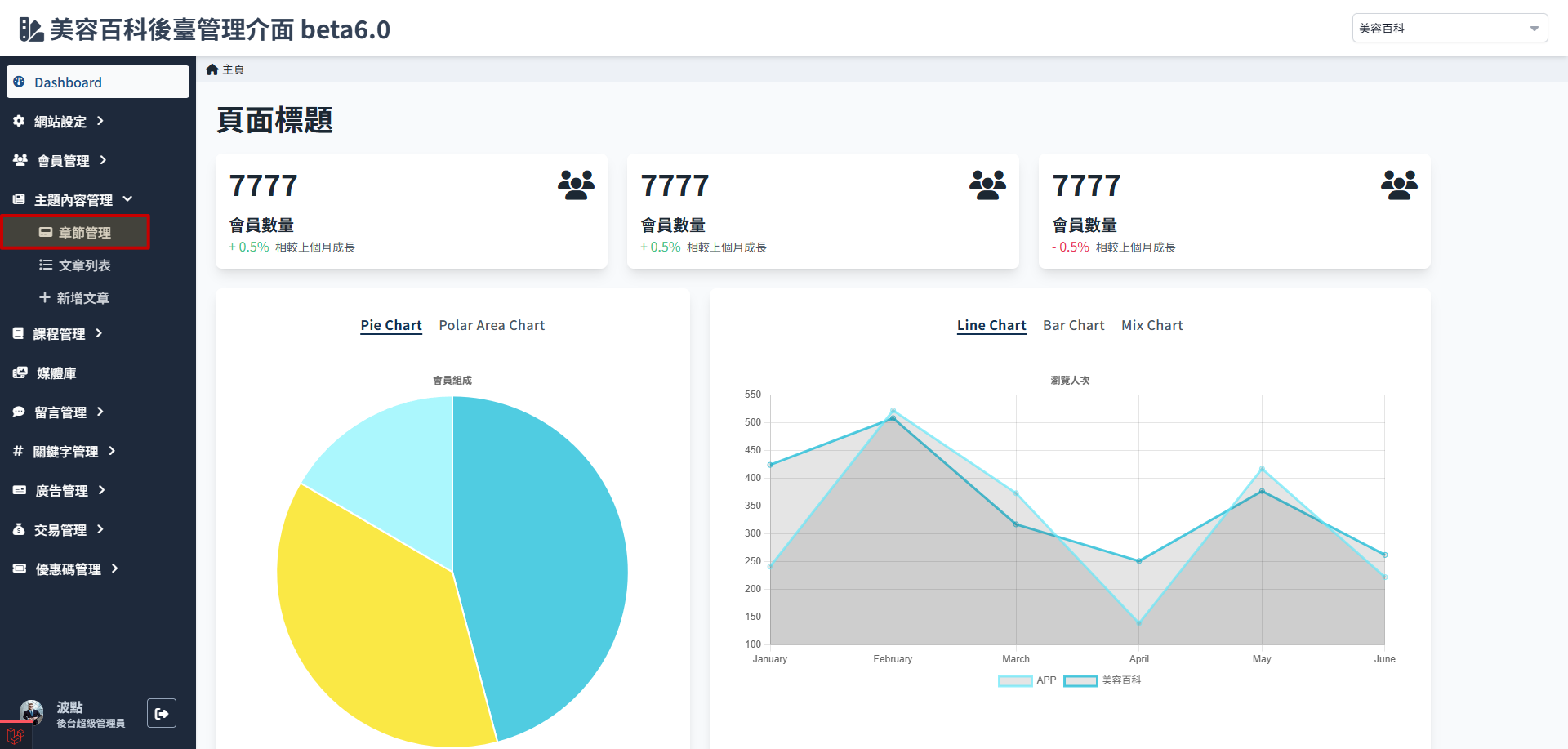Switch to the Polar Area Chart tab
This screenshot has height=749, width=1568.
click(x=492, y=325)
